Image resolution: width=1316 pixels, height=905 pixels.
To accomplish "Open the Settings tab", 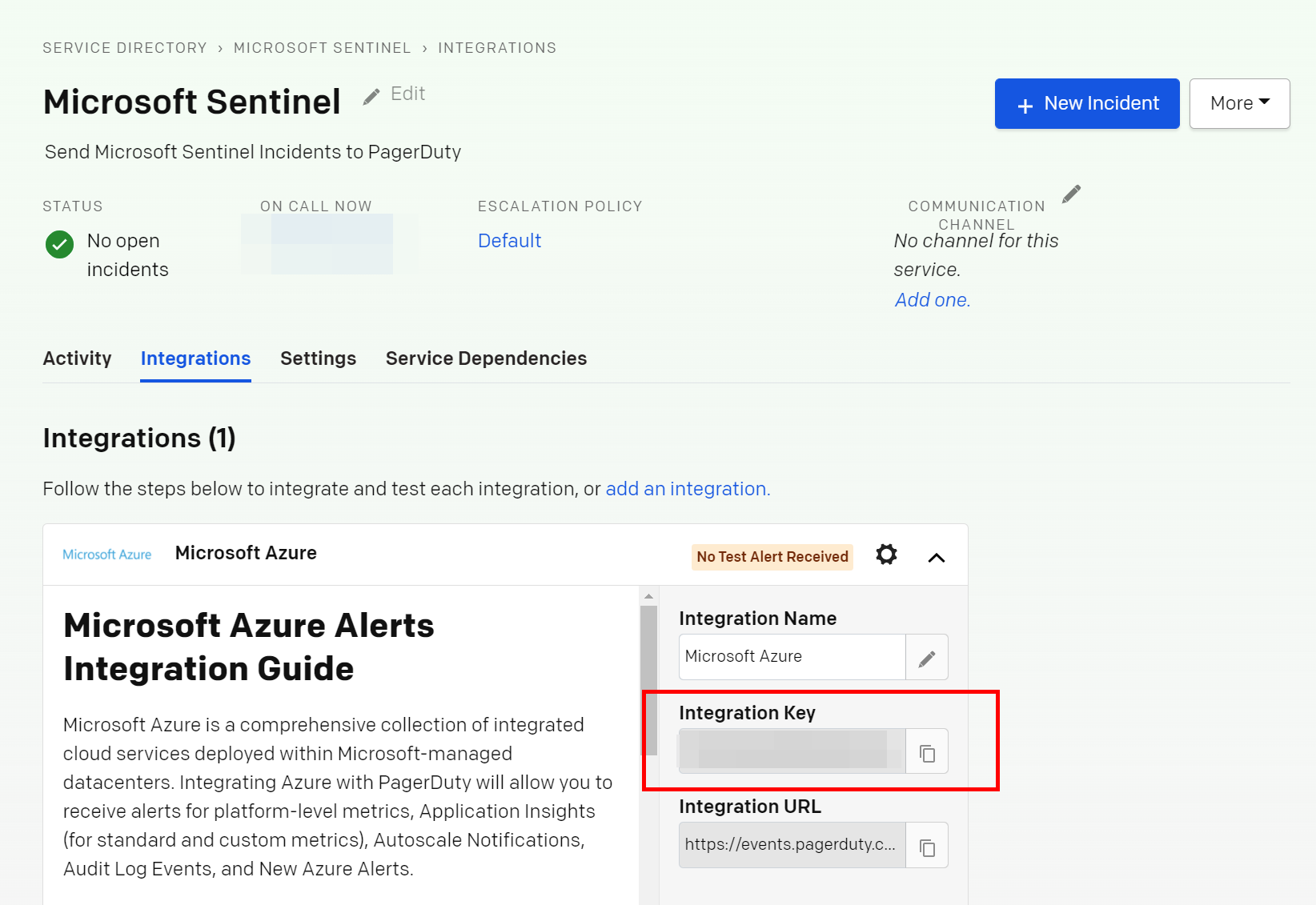I will 319,358.
